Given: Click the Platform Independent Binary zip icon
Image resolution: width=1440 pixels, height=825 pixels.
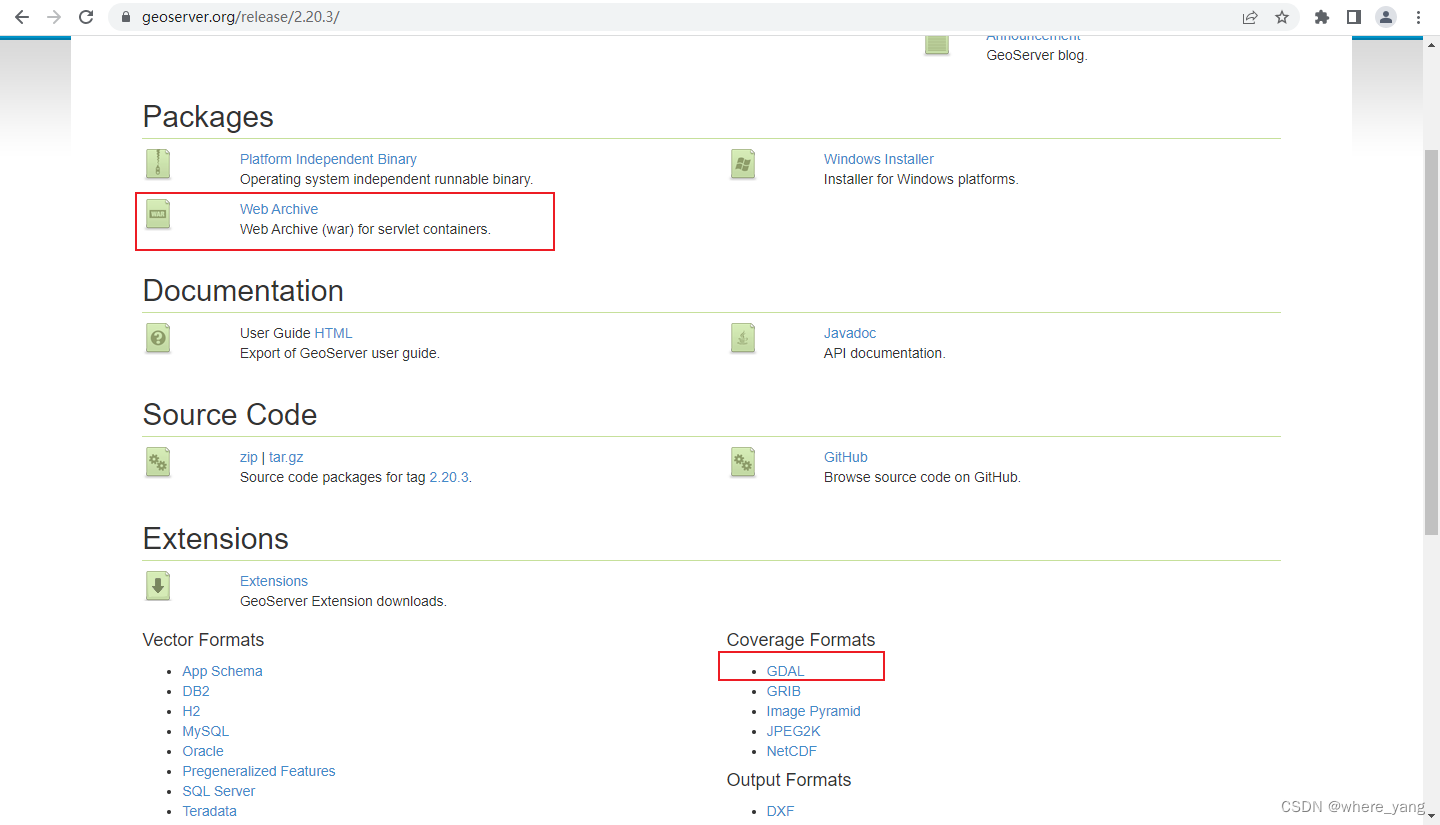Looking at the screenshot, I should [x=157, y=163].
